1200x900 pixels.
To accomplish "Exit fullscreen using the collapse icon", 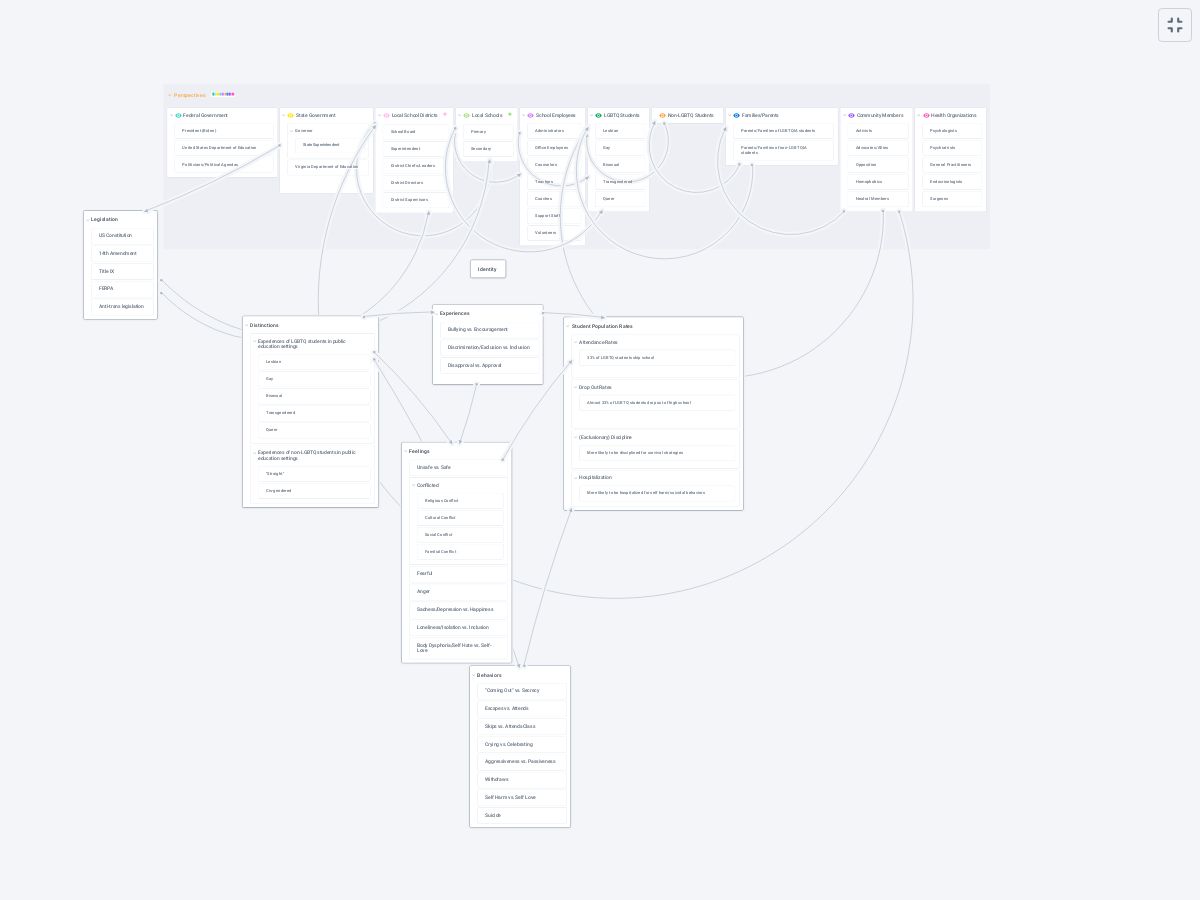I will pyautogui.click(x=1175, y=26).
